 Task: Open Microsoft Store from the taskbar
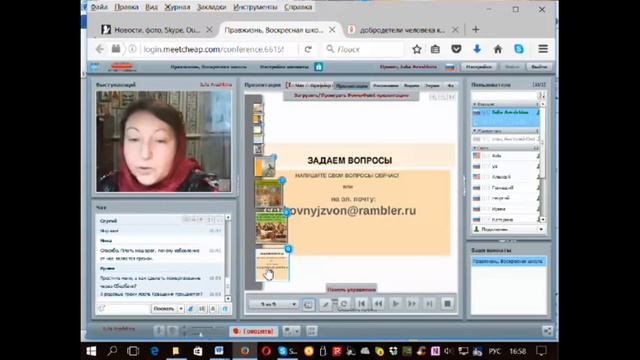[x=198, y=351]
